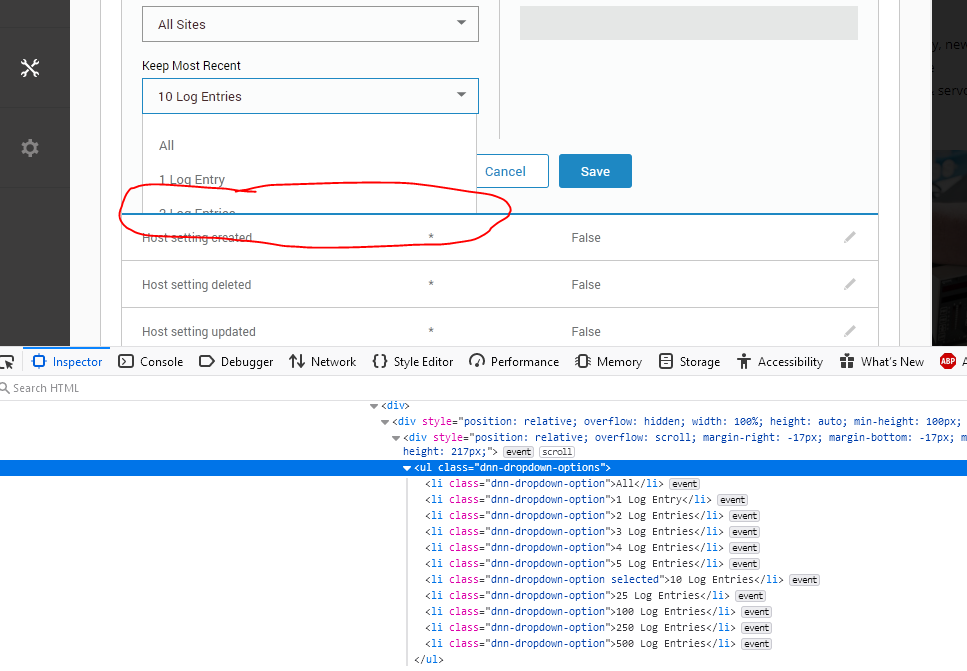The width and height of the screenshot is (967, 671).
Task: Click the pencil icon for Host setting updated
Action: tap(849, 330)
